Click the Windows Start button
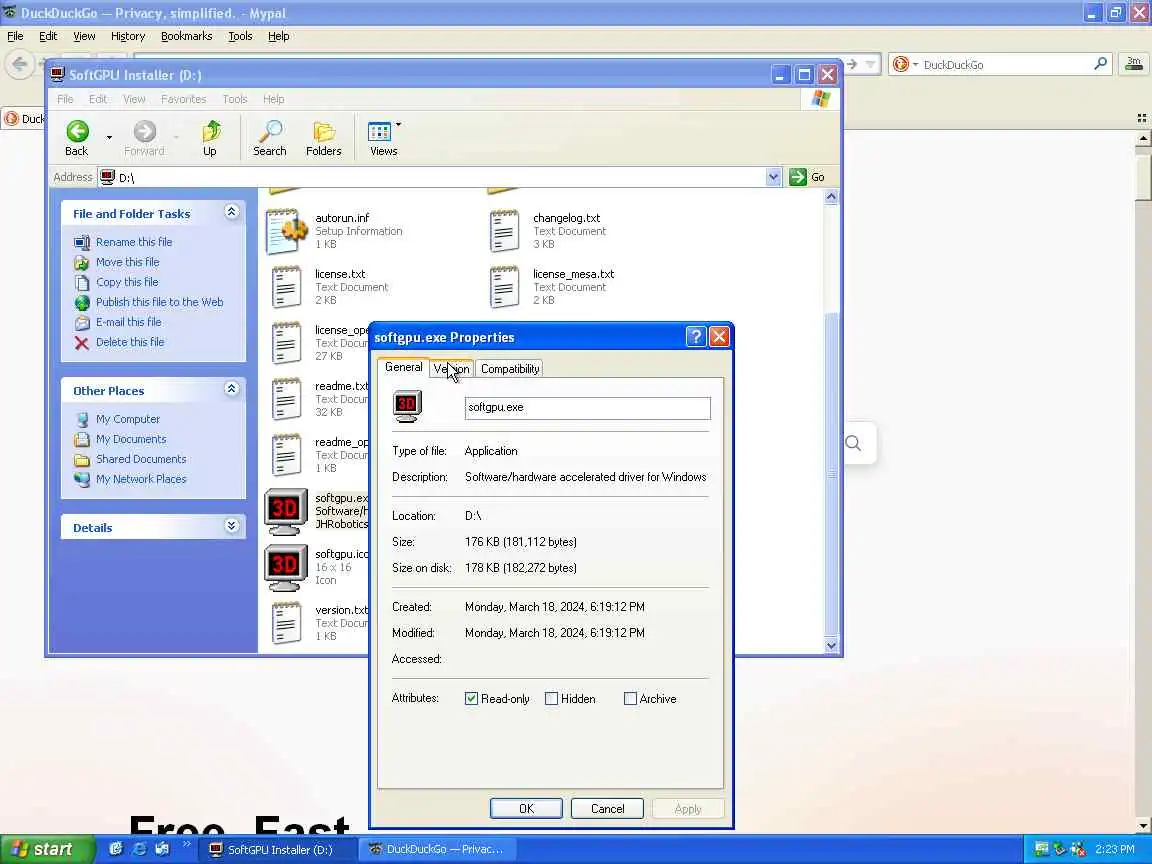The height and width of the screenshot is (864, 1152). coord(47,849)
